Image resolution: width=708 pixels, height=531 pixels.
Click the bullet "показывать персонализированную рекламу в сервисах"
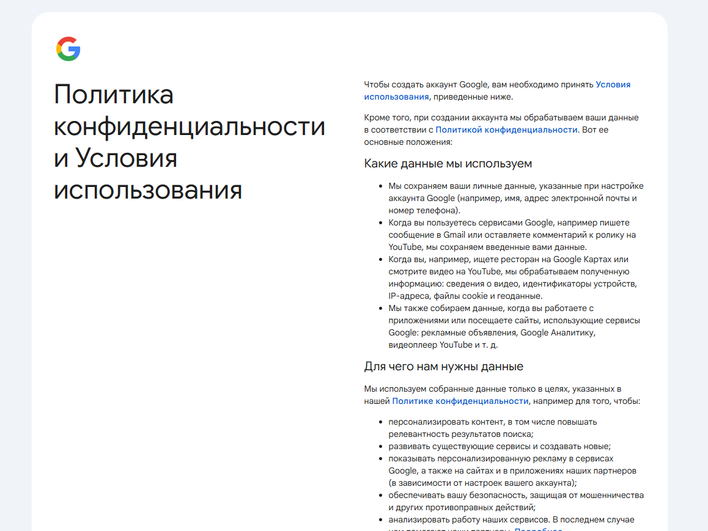pyautogui.click(x=512, y=470)
